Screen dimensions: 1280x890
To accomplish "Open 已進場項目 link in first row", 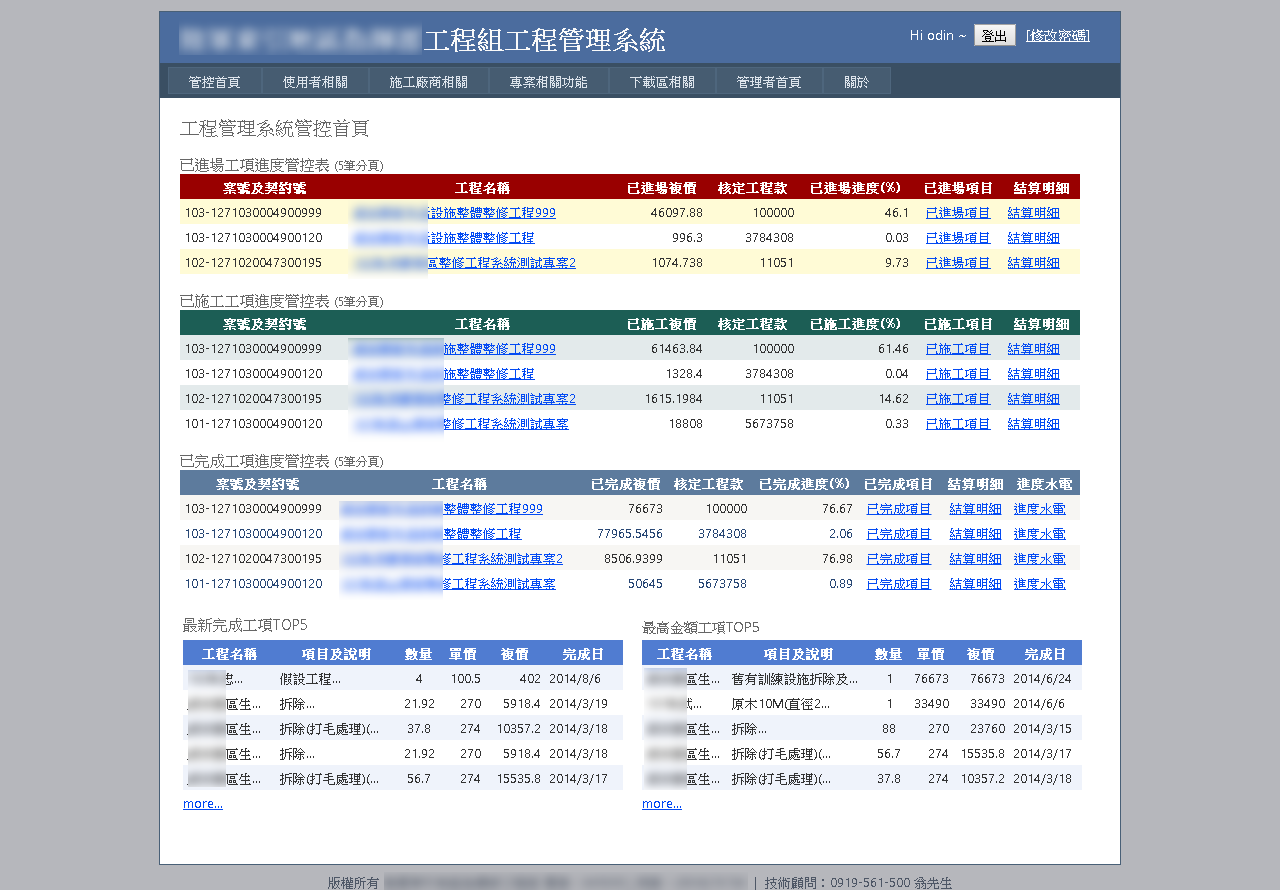I will (x=958, y=213).
